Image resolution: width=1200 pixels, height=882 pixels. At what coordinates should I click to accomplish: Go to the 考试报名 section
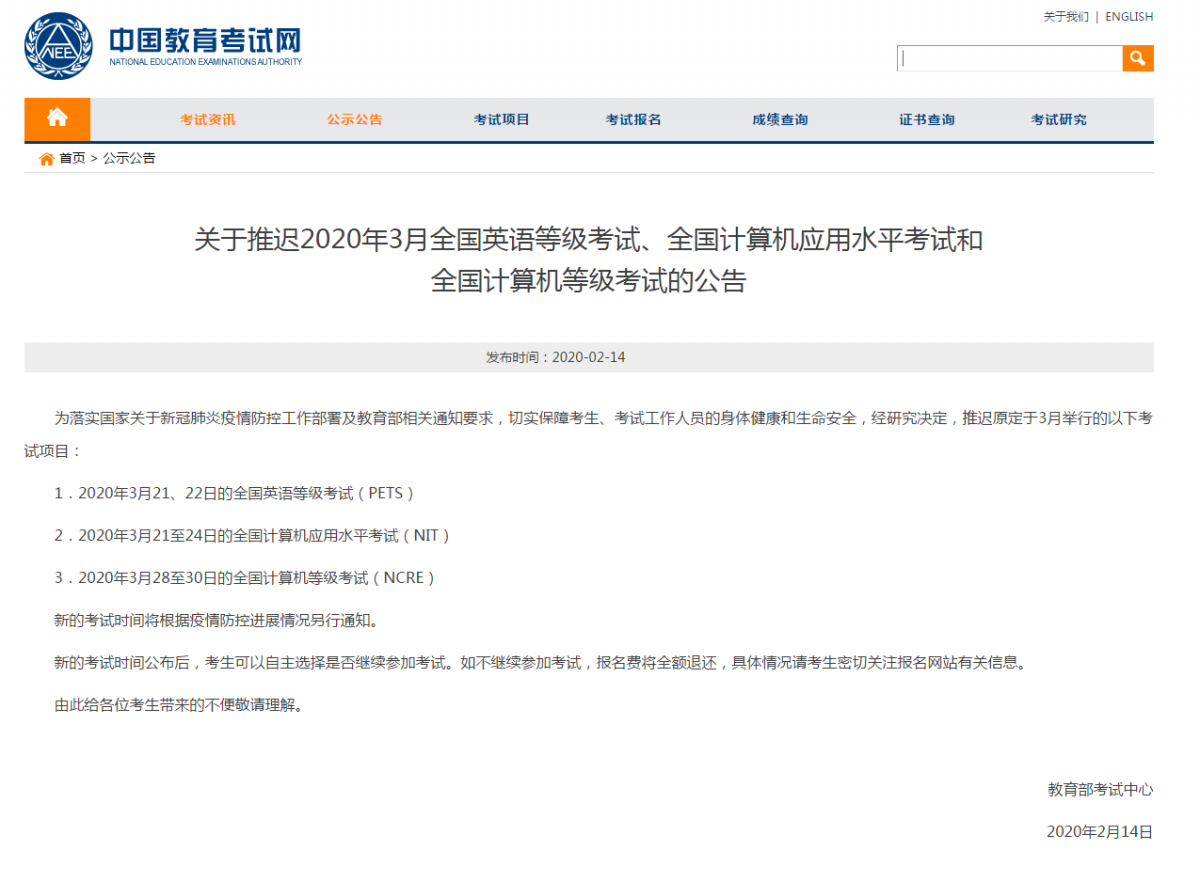[633, 120]
